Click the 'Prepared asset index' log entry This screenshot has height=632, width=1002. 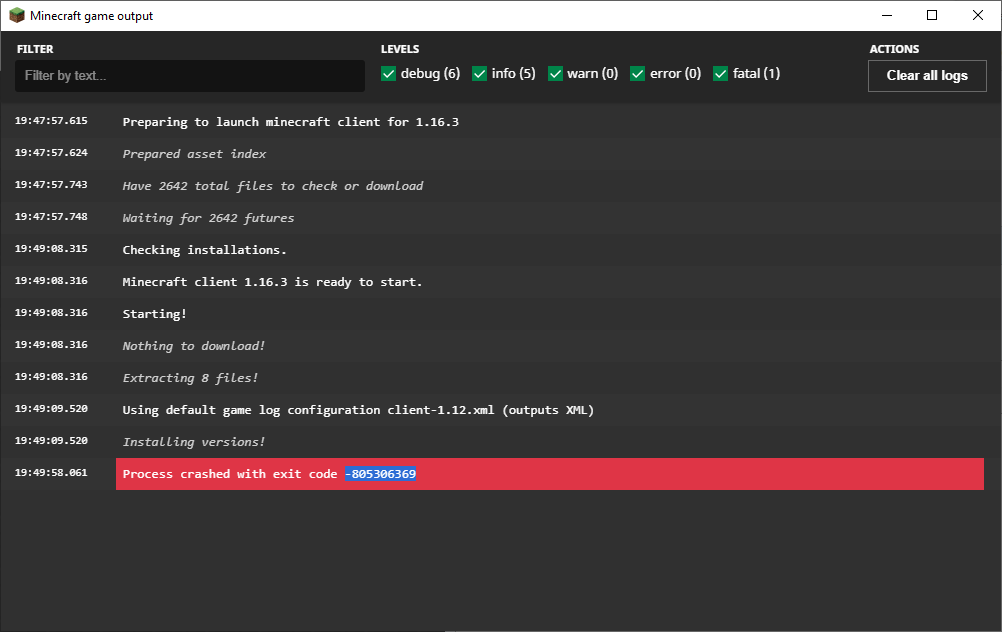194,154
